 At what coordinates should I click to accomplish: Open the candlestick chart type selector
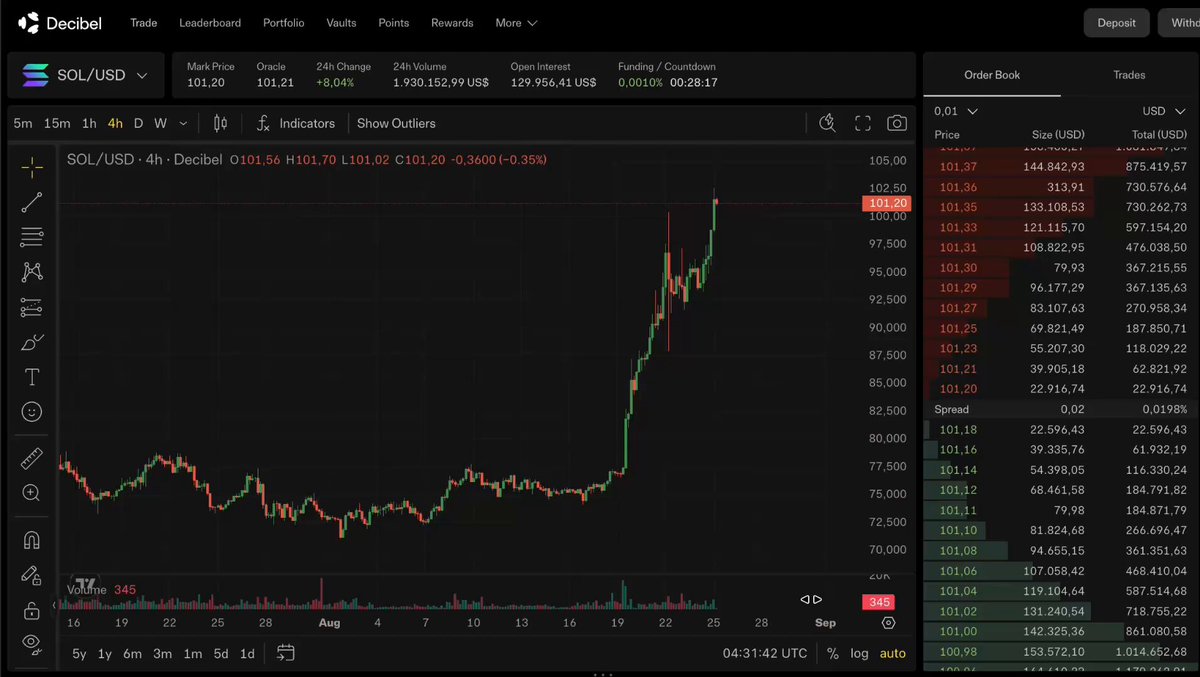coord(221,123)
